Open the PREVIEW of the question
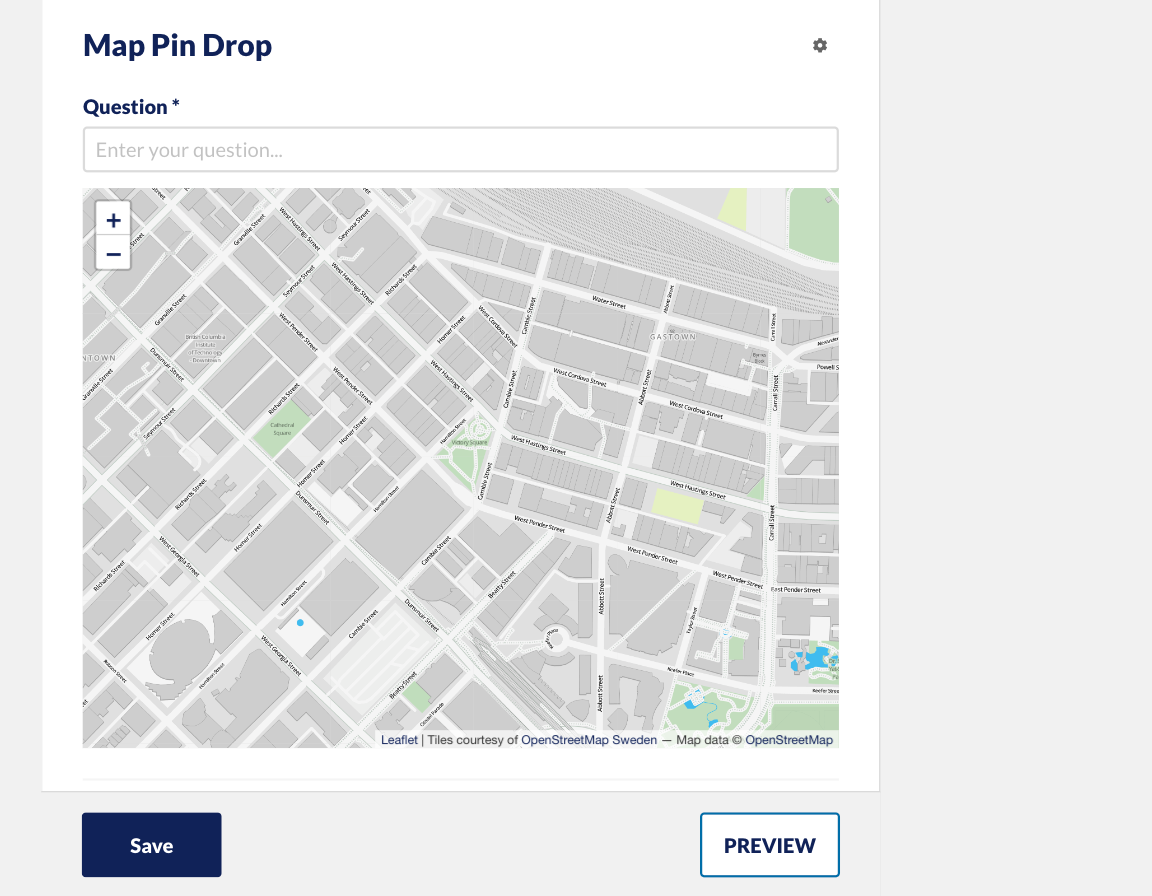 (769, 845)
